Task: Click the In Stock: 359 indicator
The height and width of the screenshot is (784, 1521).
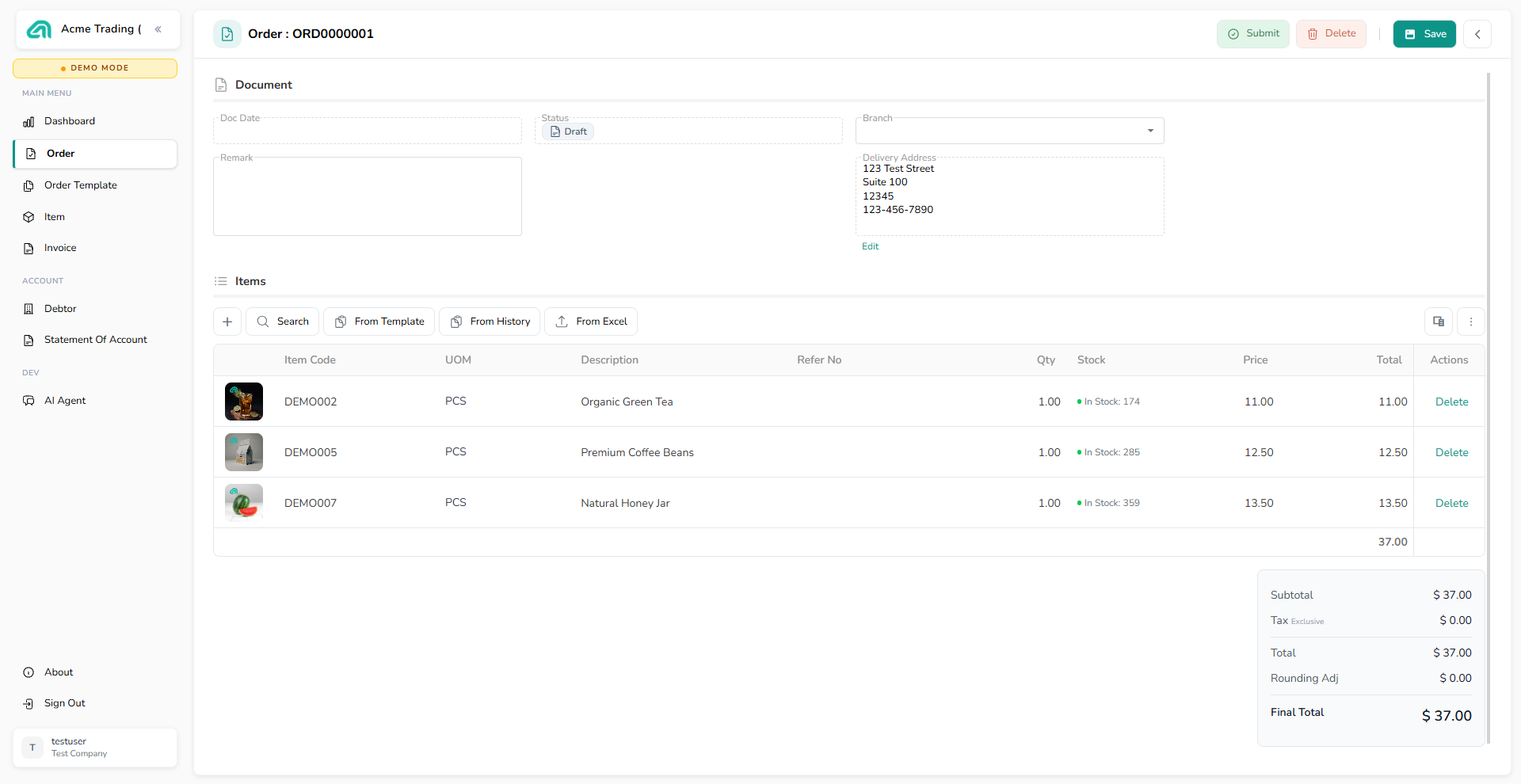Action: click(x=1108, y=503)
